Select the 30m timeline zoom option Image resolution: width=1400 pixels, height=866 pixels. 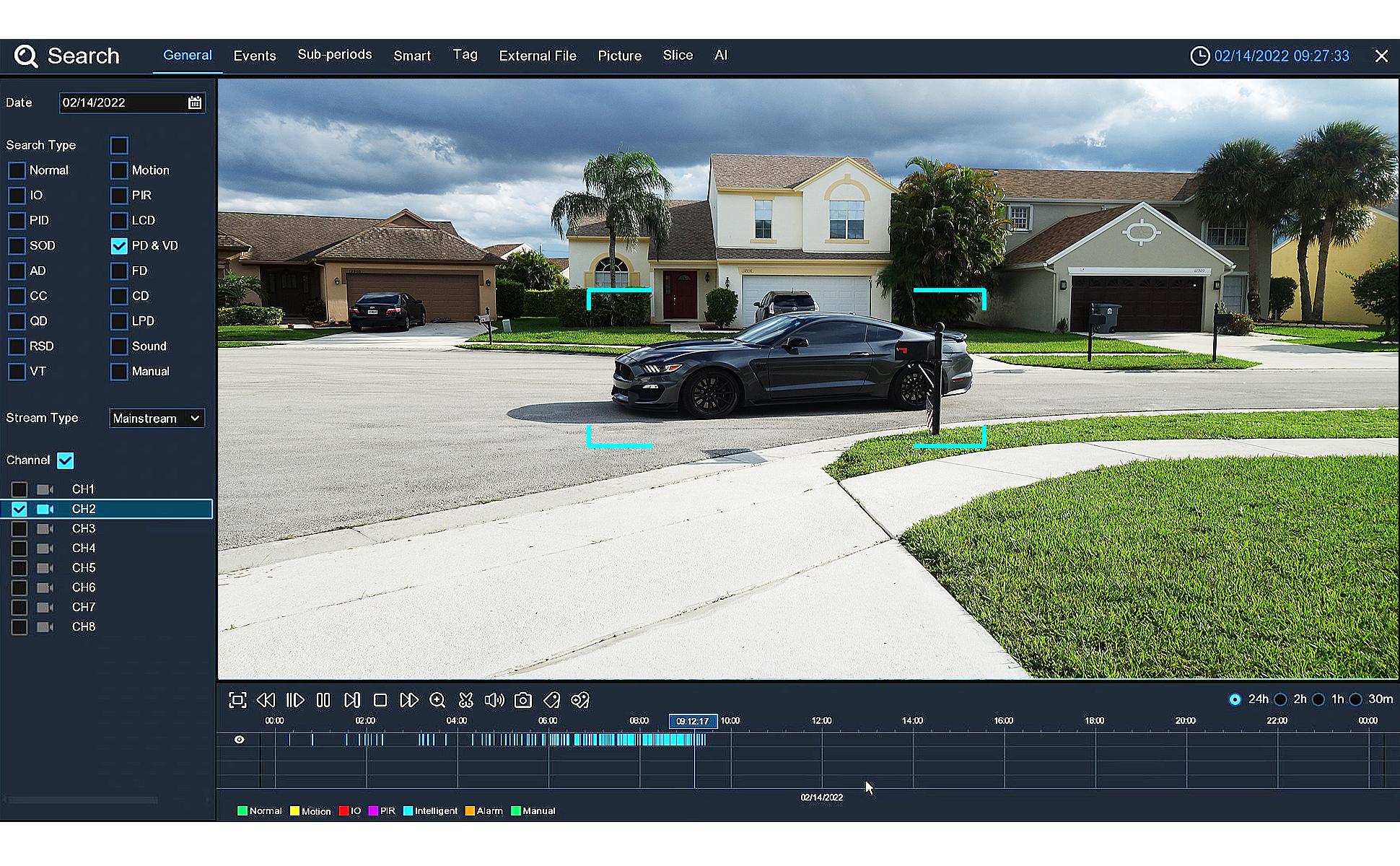[1356, 699]
